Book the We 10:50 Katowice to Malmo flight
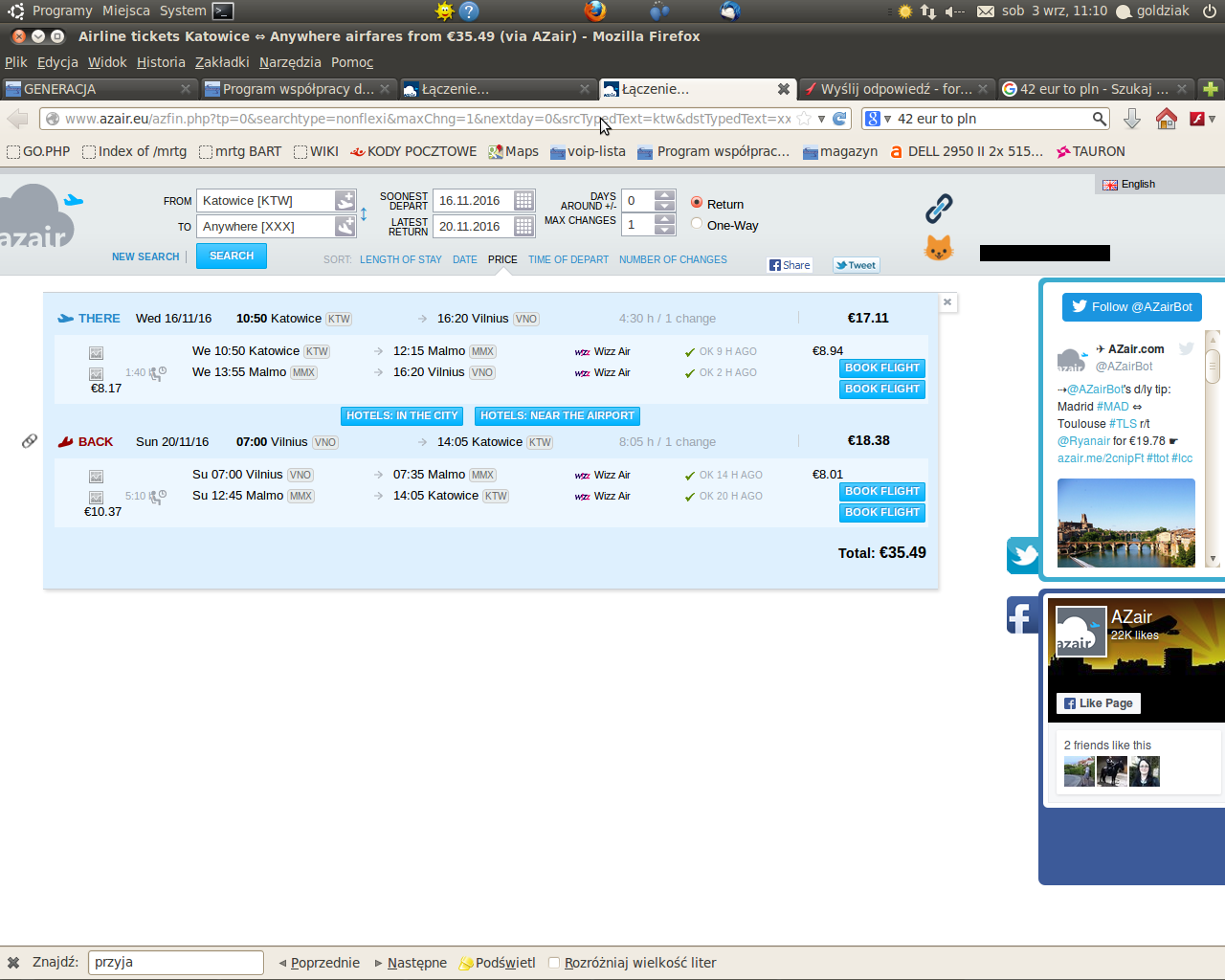Image resolution: width=1225 pixels, height=980 pixels. tap(882, 367)
